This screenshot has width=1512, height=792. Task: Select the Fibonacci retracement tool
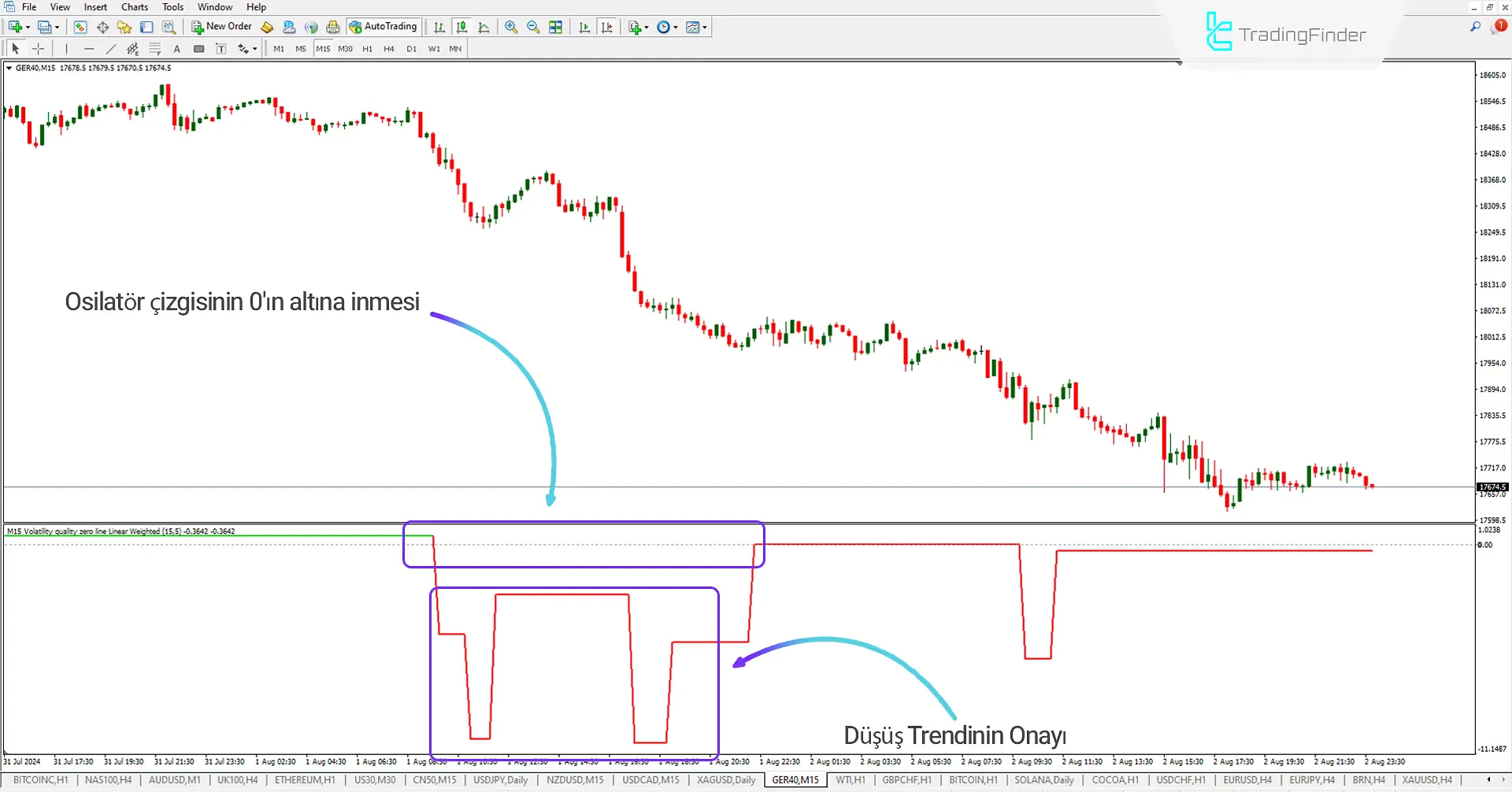(155, 49)
